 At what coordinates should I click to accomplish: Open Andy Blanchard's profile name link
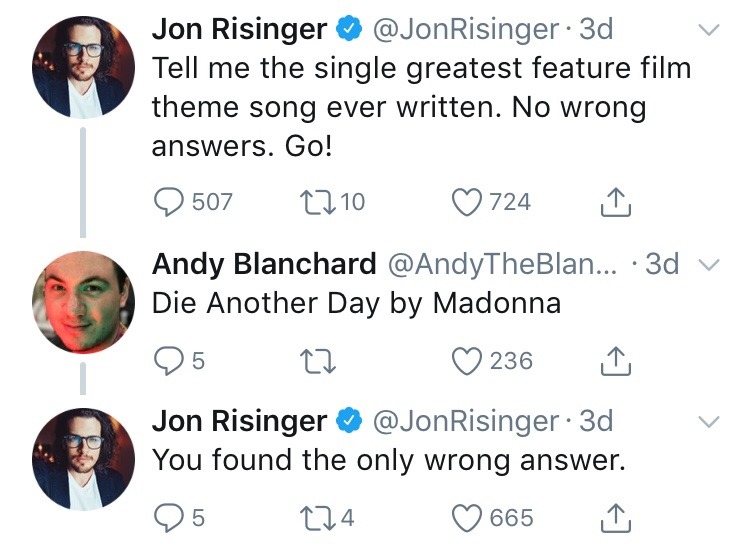click(x=264, y=264)
